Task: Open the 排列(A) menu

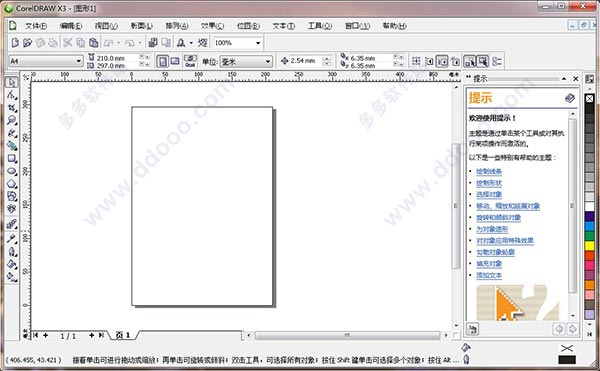Action: (x=177, y=26)
